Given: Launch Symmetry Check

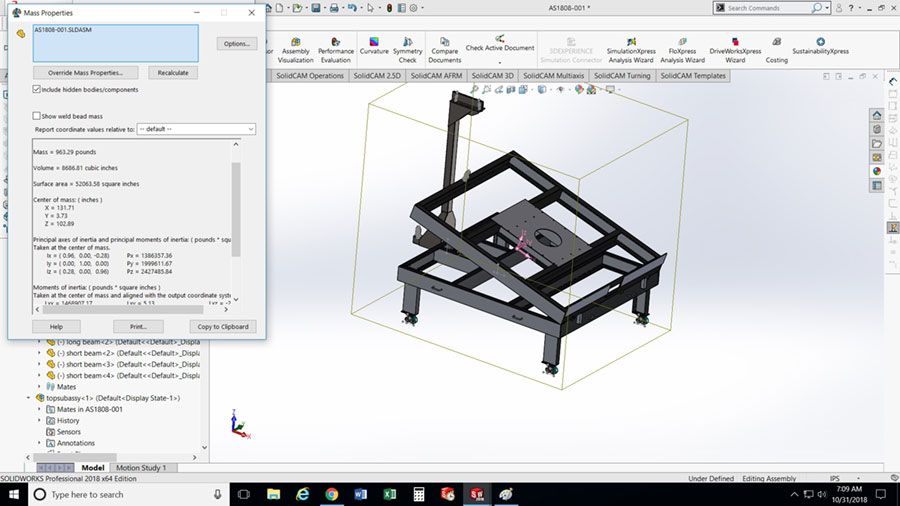Looking at the screenshot, I should click(x=408, y=50).
